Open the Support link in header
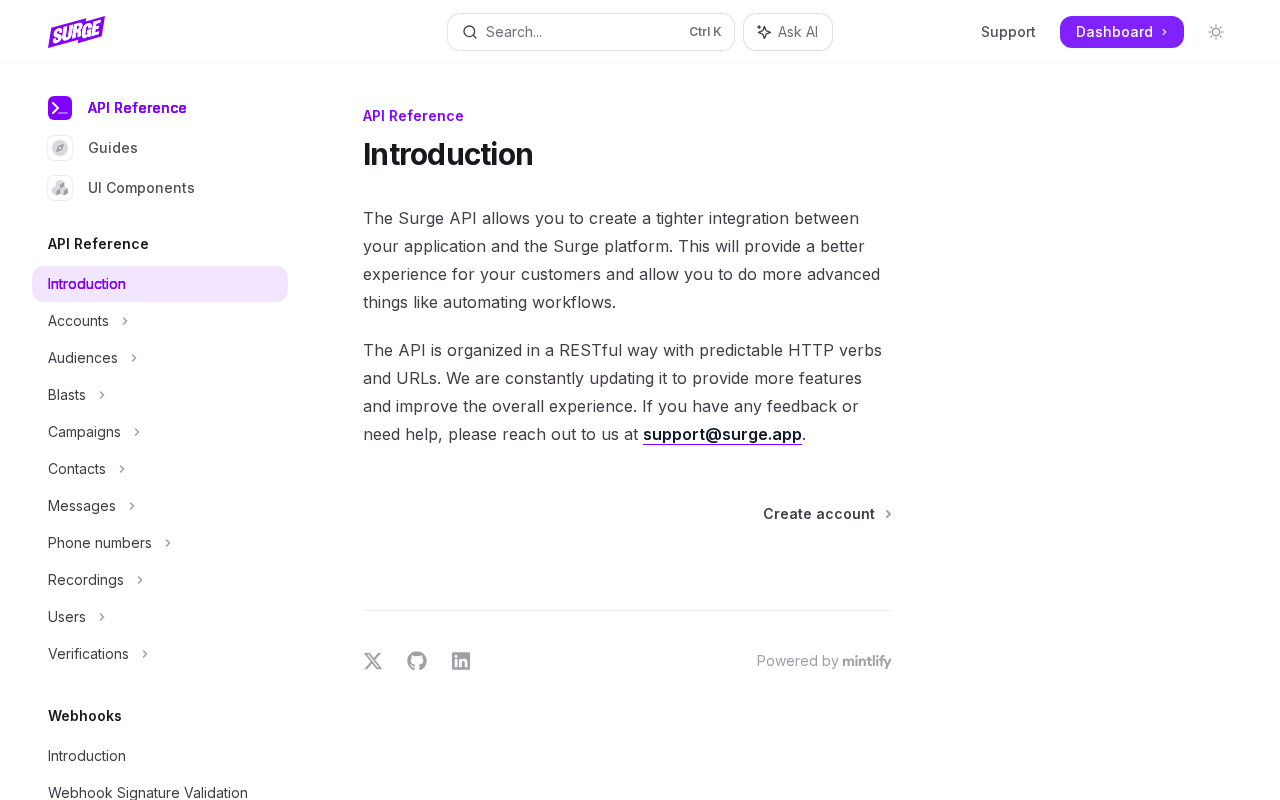The width and height of the screenshot is (1280, 800). tap(1008, 32)
